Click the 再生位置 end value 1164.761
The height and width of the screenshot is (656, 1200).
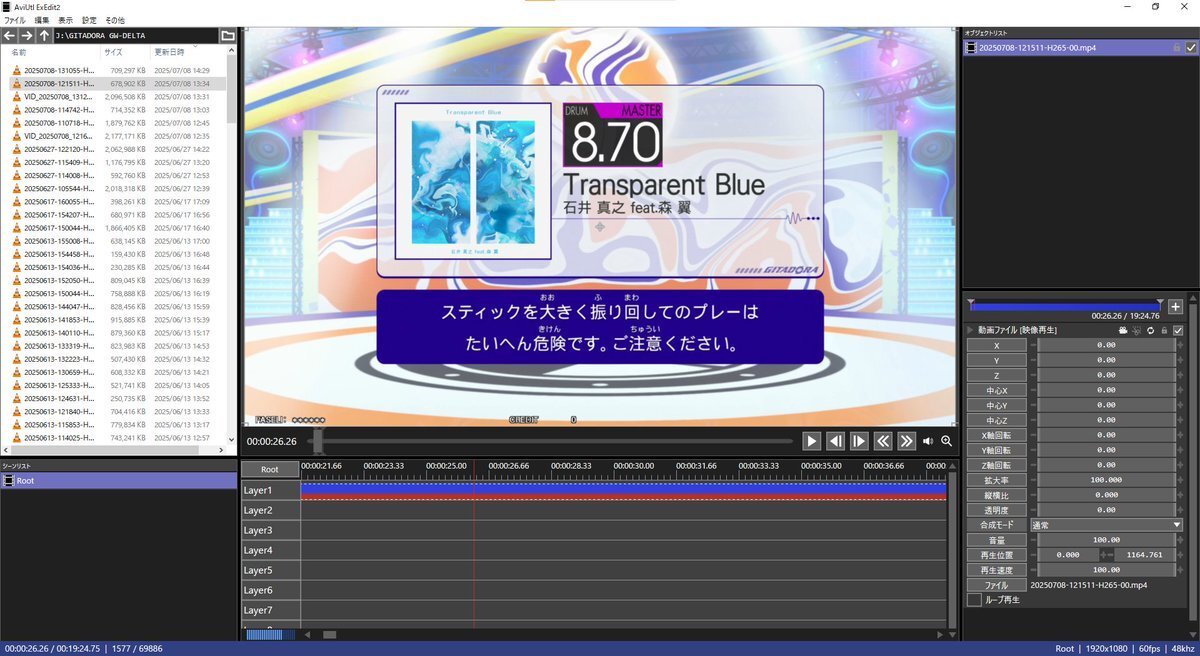coord(1144,555)
